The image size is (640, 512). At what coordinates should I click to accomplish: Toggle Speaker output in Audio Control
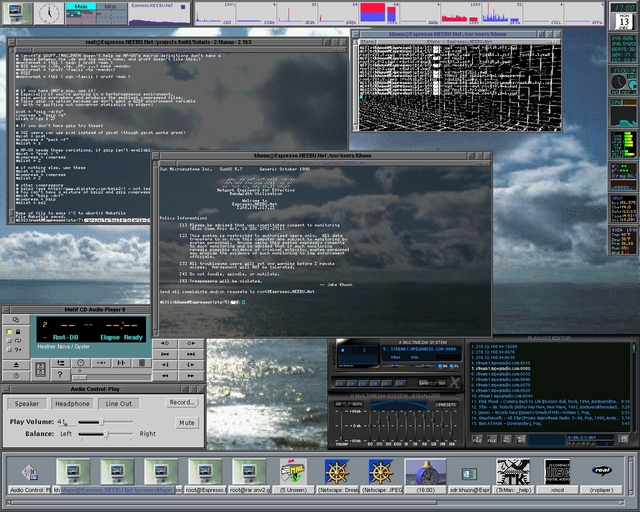[x=27, y=403]
